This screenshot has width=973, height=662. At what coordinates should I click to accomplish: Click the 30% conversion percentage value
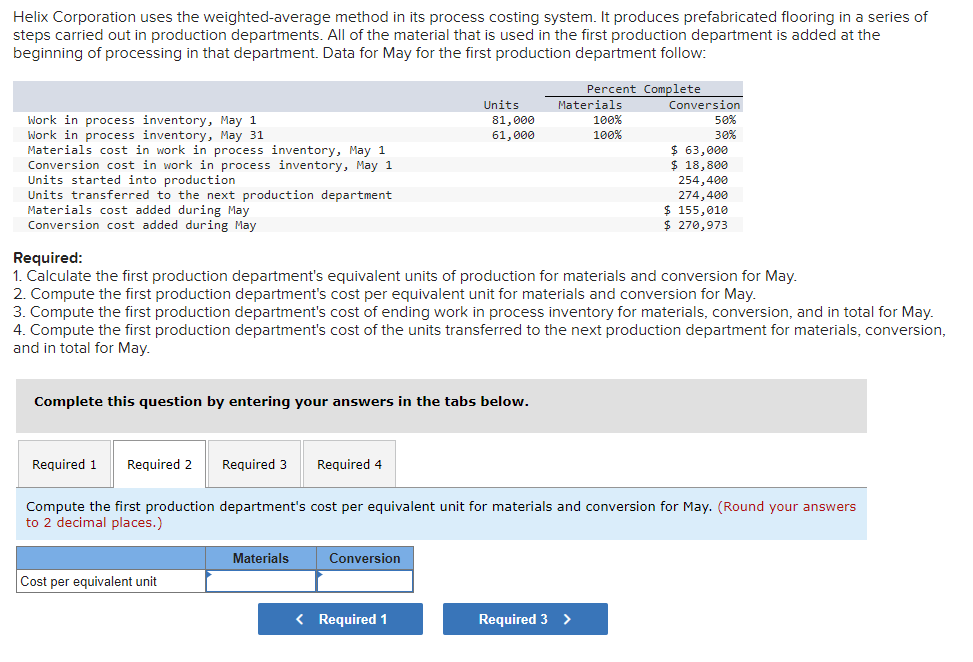[725, 135]
